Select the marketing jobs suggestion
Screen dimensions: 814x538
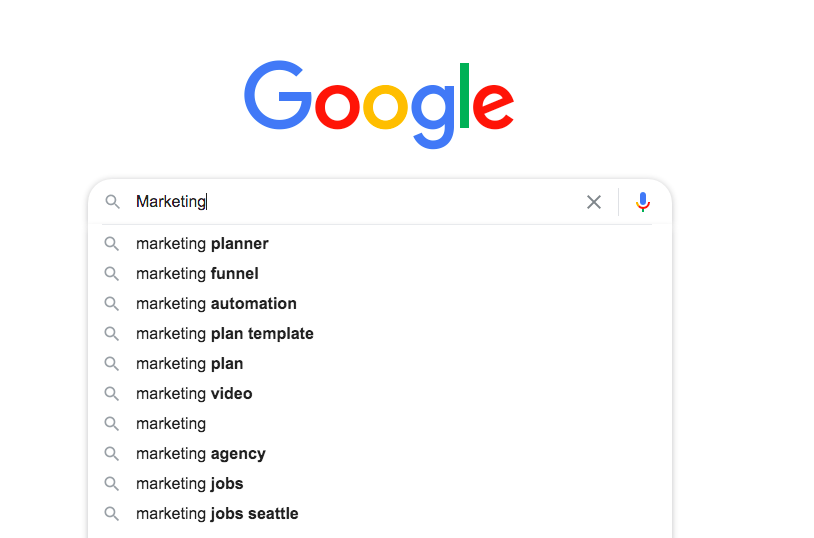coord(380,484)
